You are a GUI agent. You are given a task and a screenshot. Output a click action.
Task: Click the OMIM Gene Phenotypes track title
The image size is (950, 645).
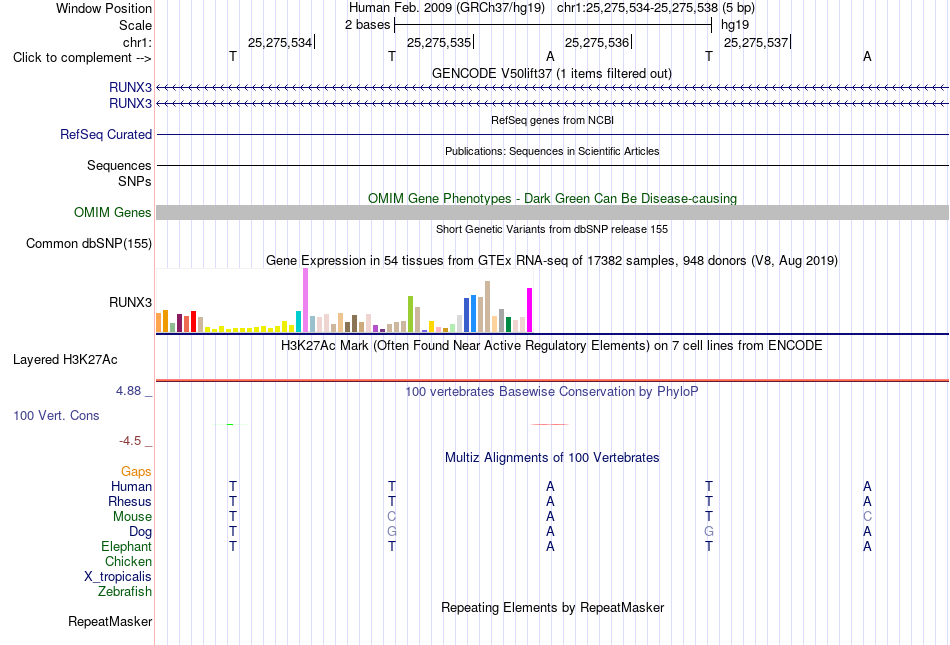tap(552, 199)
